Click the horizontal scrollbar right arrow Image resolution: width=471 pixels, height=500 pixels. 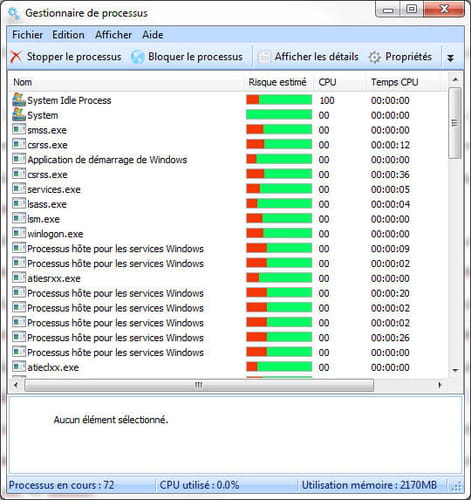(440, 385)
